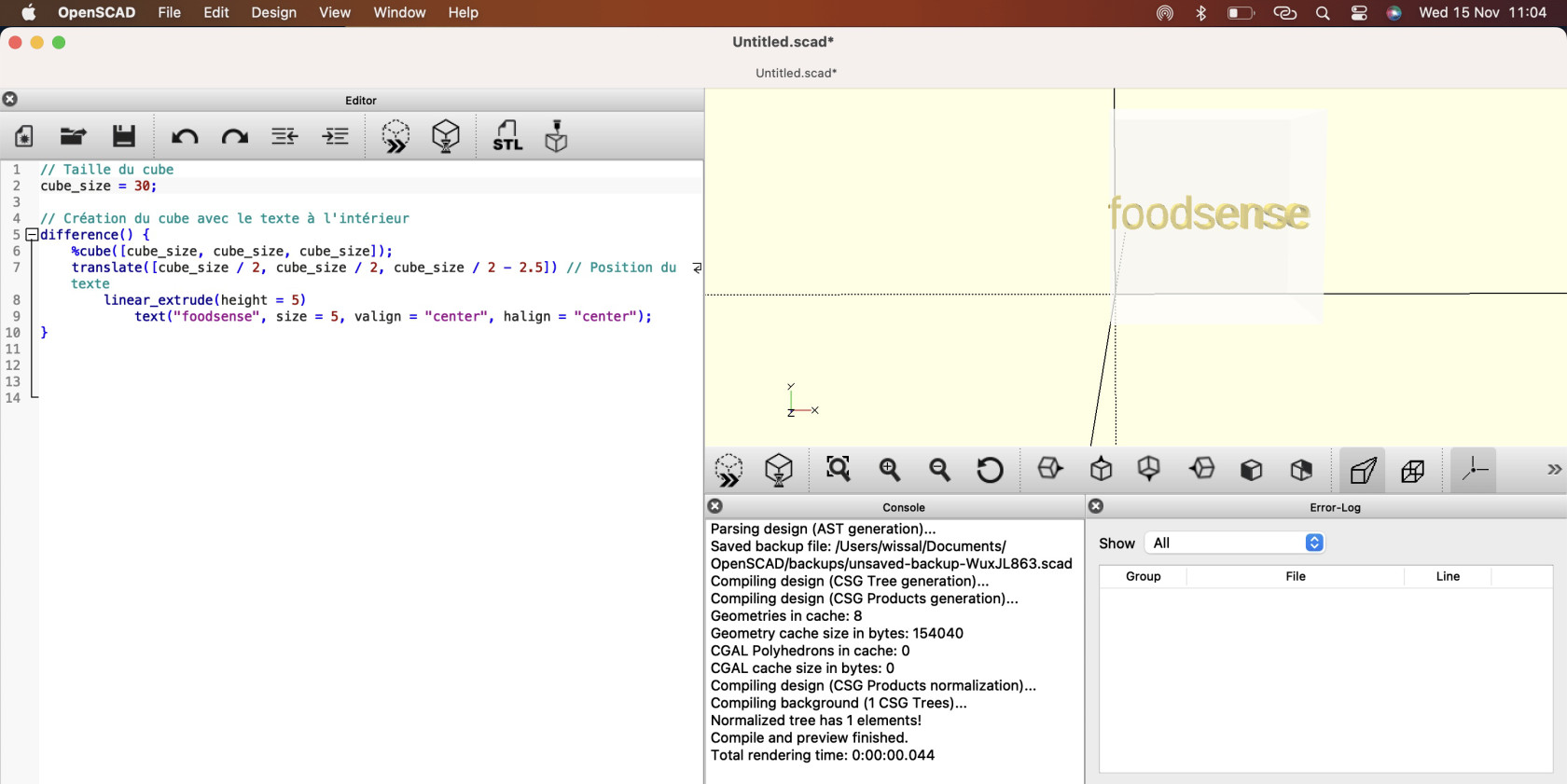This screenshot has width=1567, height=784.
Task: Close the Editor panel
Action: click(x=10, y=100)
